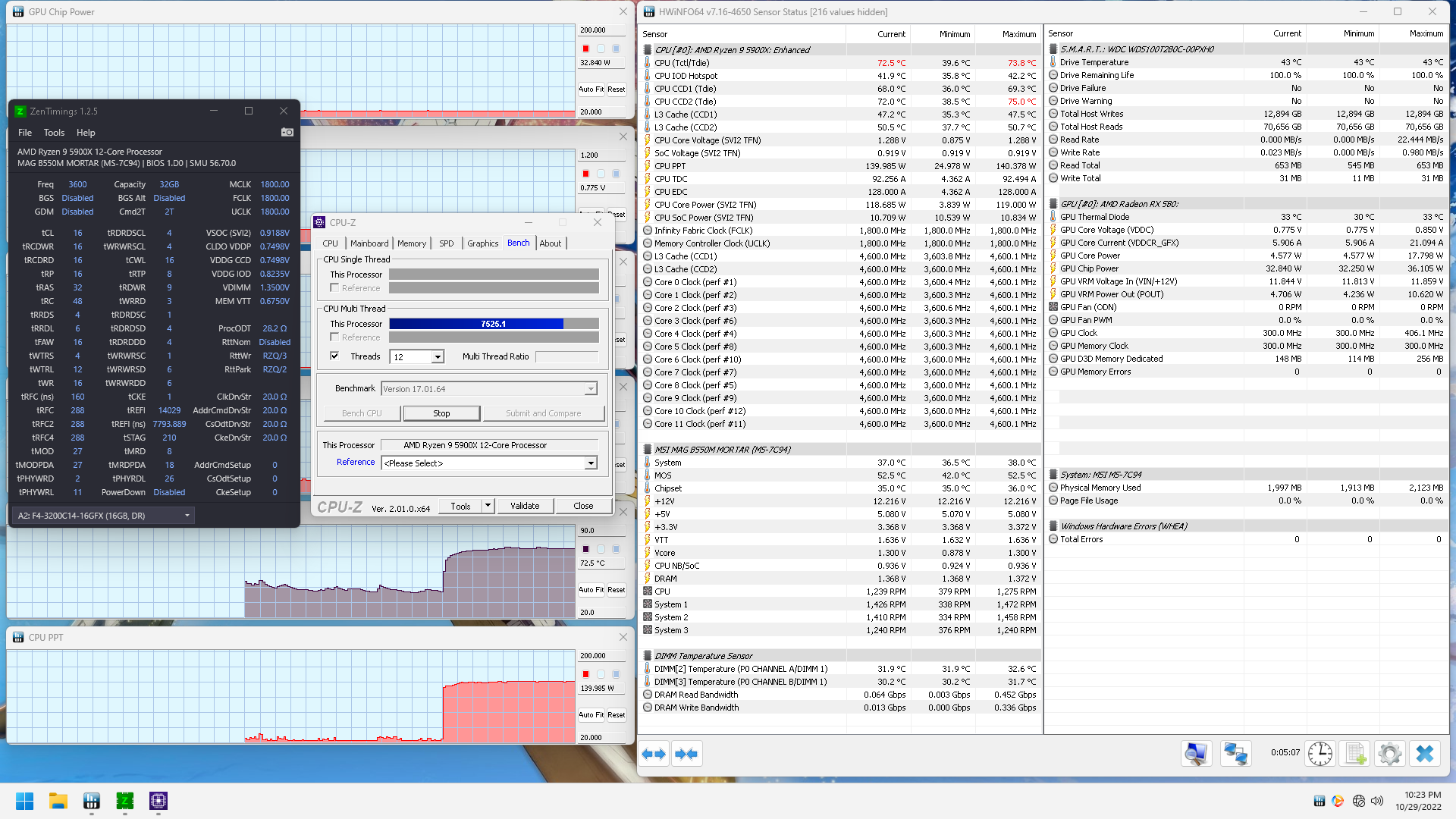This screenshot has height=819, width=1456.
Task: Click the red color swatch in GPU Chip Power
Action: pyautogui.click(x=585, y=49)
